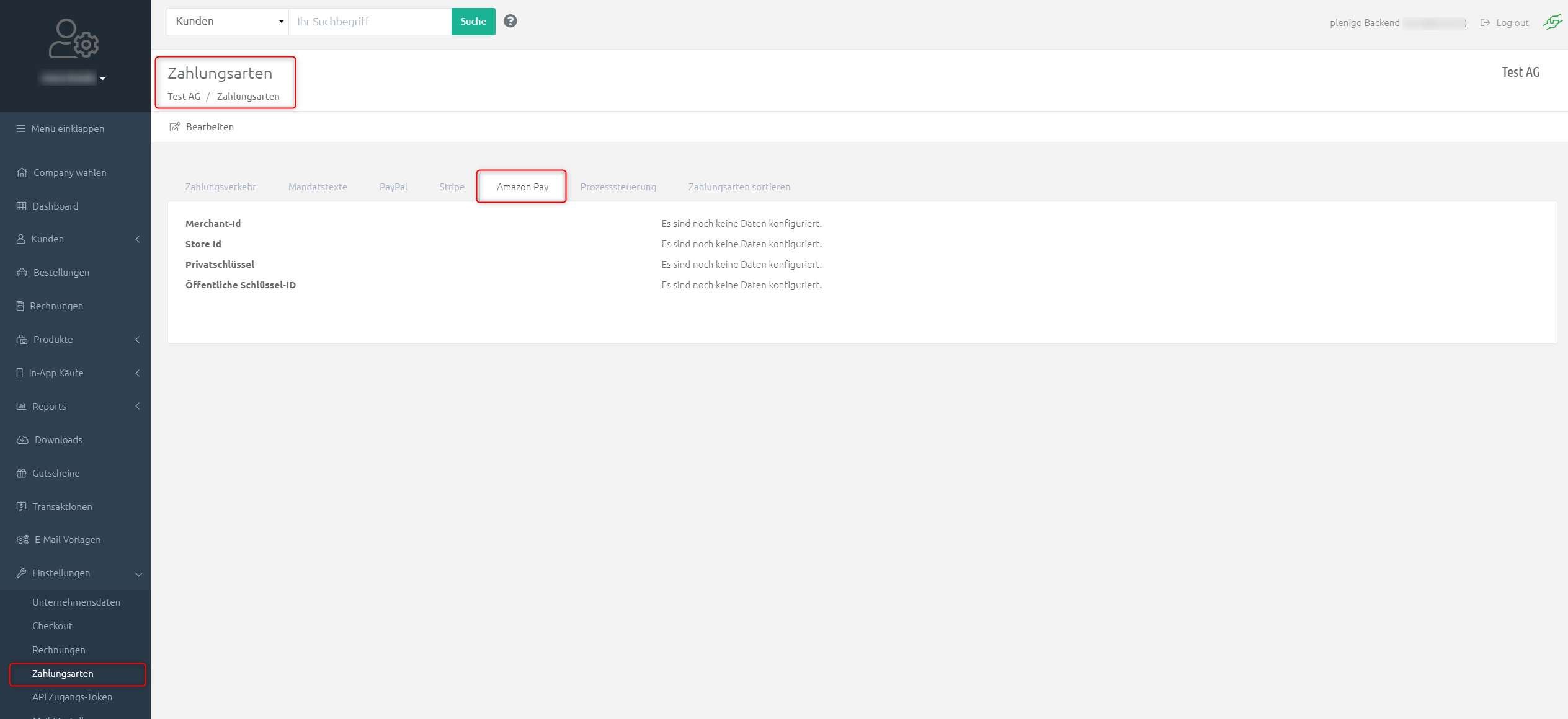Click the plenigo Backend user text
Screen dimensions: 1568x719
tap(1365, 23)
